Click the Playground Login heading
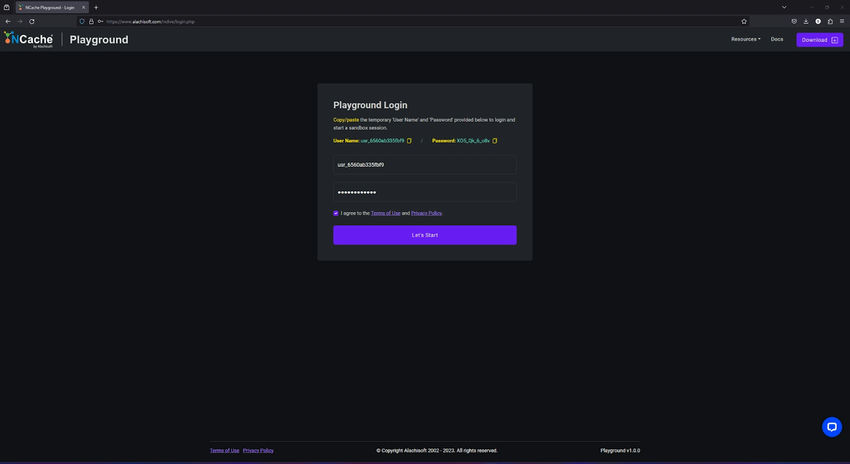 [x=370, y=105]
